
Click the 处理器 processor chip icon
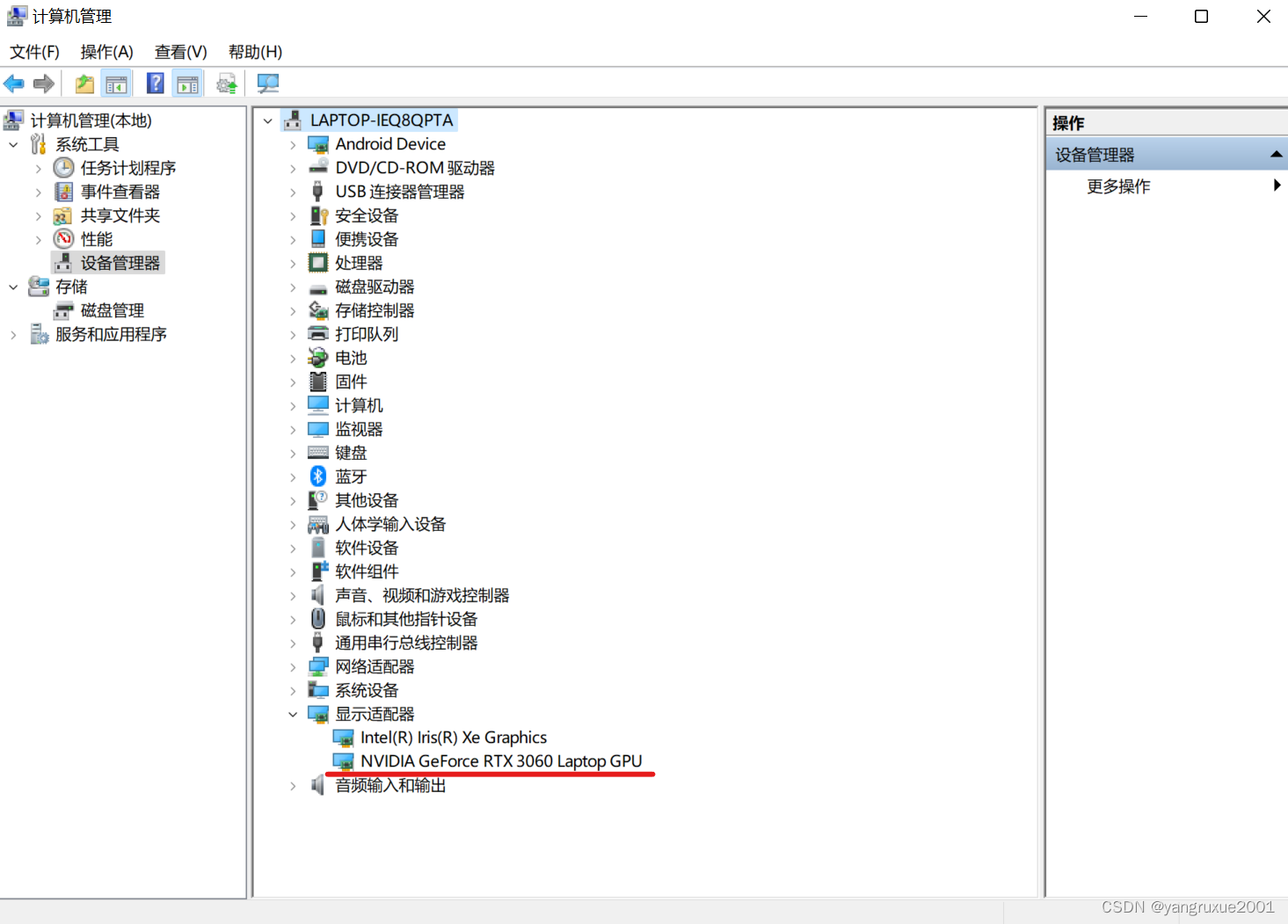(x=318, y=263)
